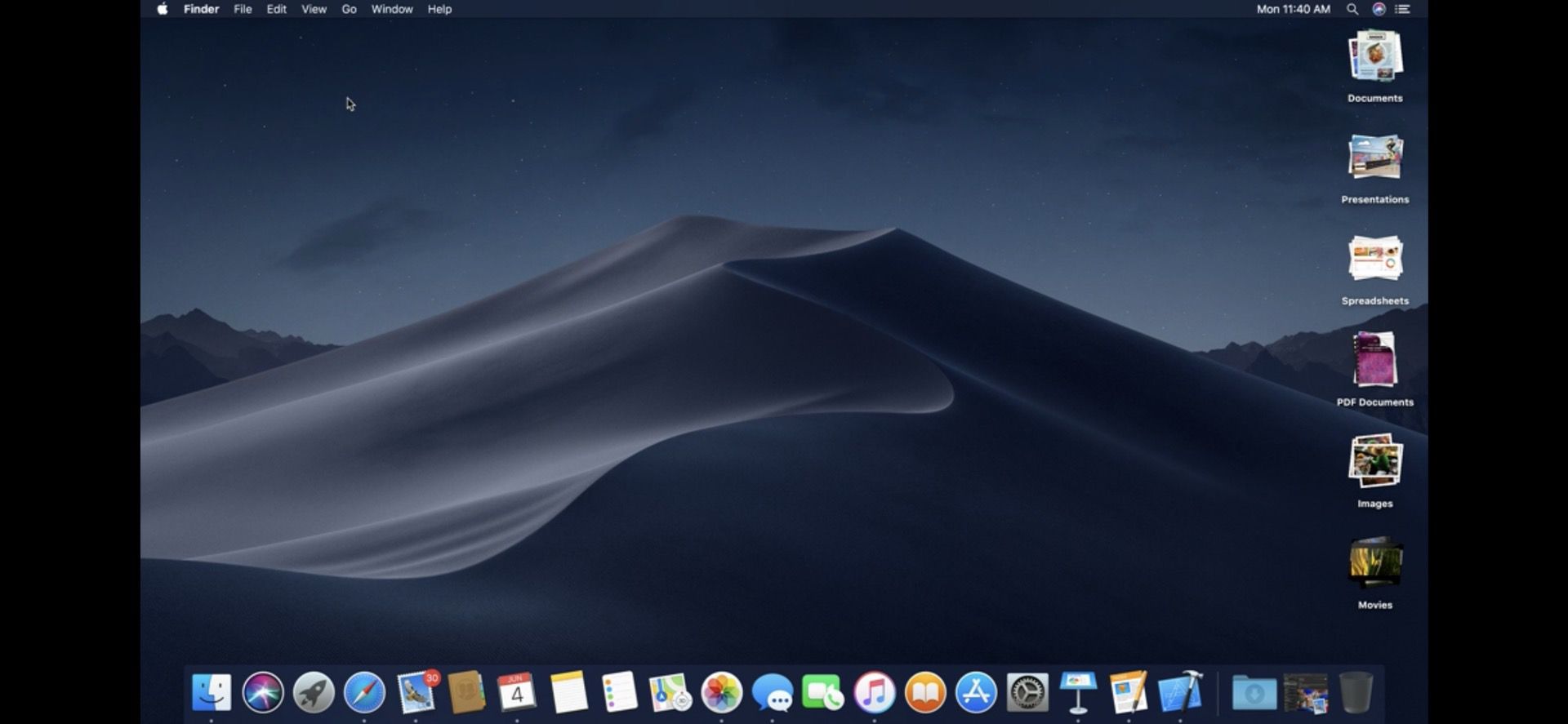1568x724 pixels.
Task: Open Mail app with badge 30
Action: [417, 691]
